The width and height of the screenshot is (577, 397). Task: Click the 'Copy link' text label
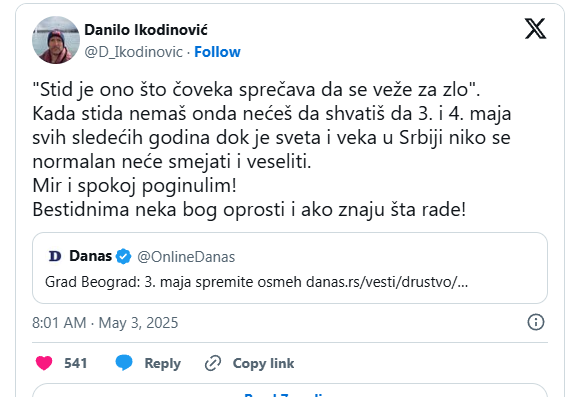point(263,363)
